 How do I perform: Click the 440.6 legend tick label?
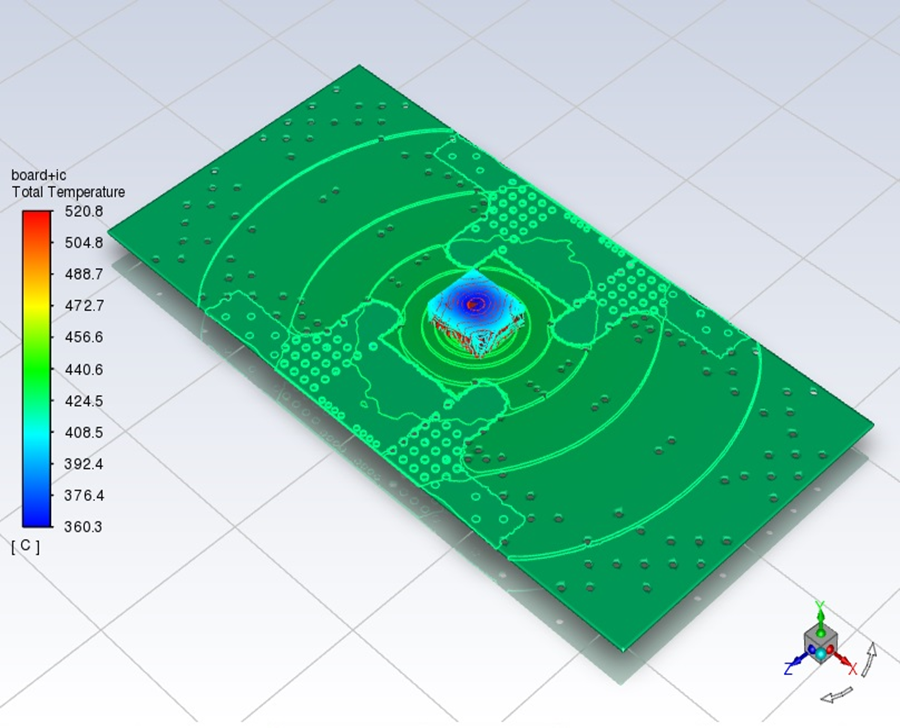(x=83, y=369)
